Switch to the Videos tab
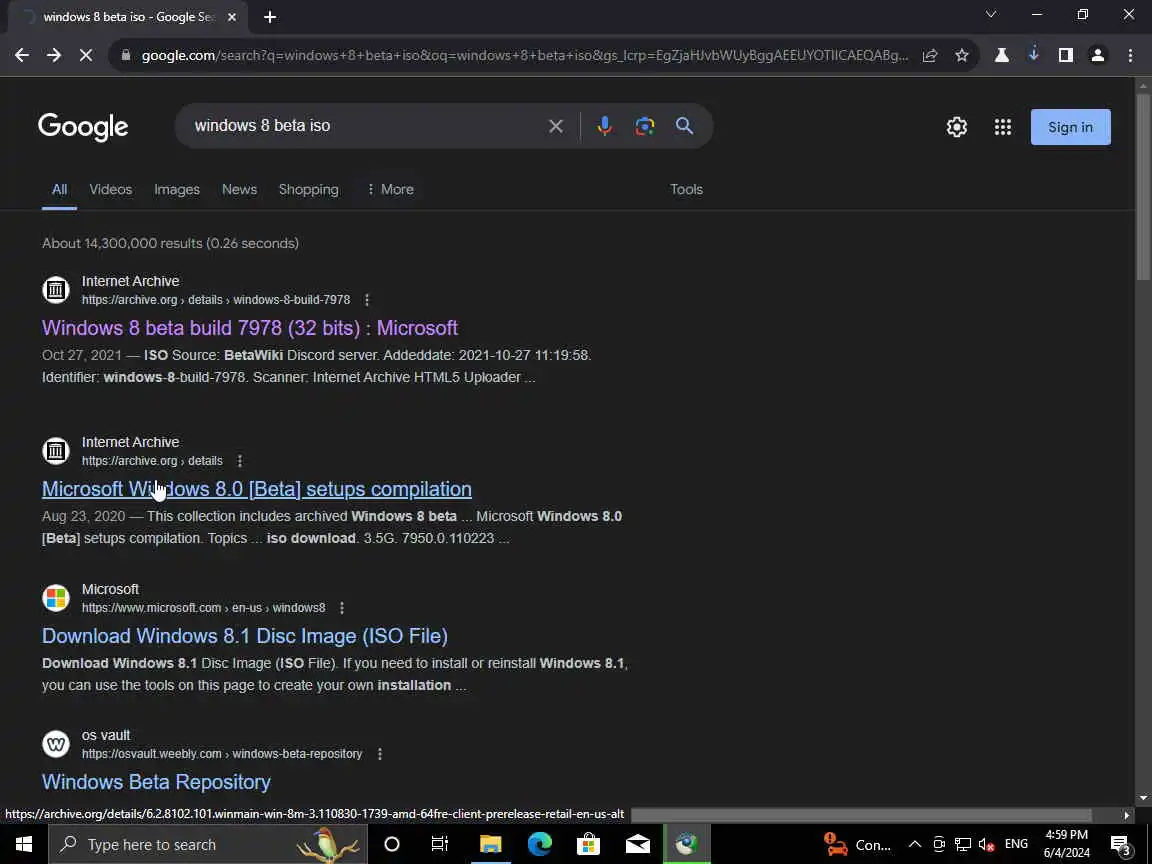 (x=111, y=190)
